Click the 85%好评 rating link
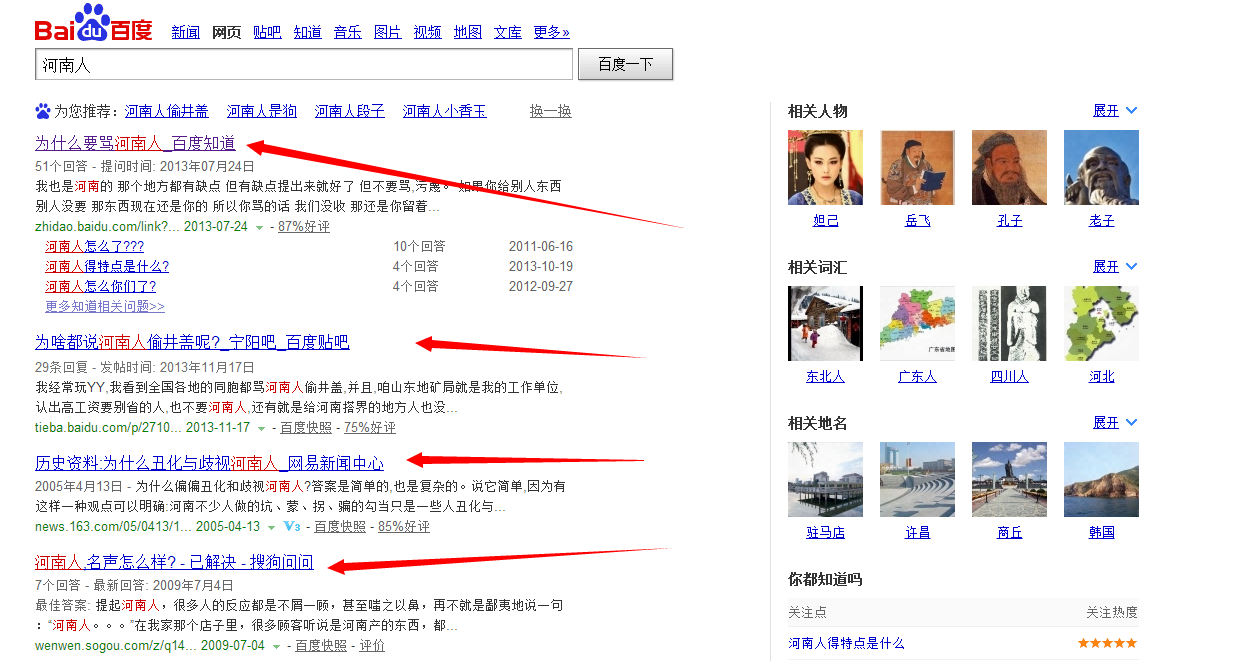This screenshot has height=661, width=1257. [404, 526]
